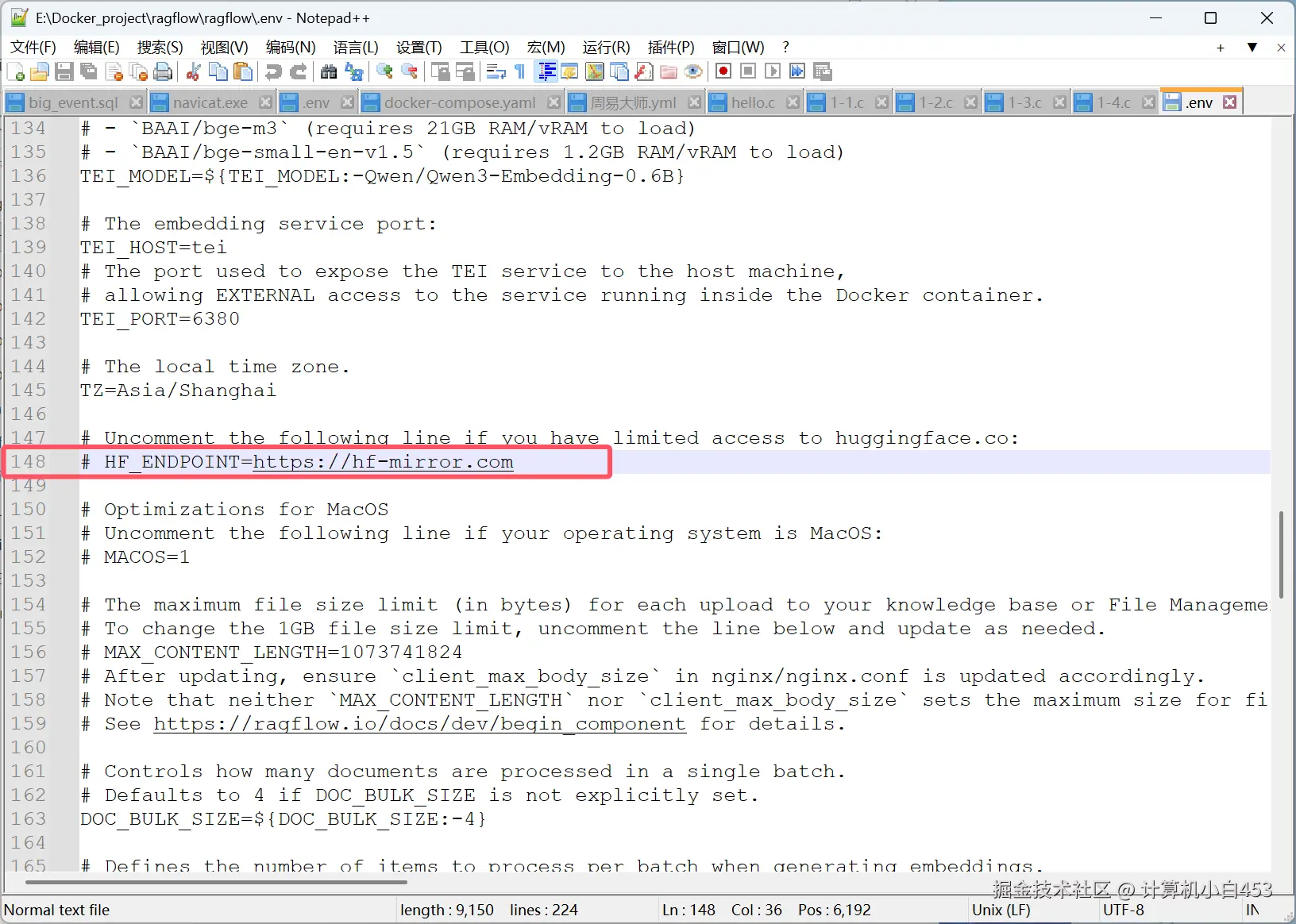This screenshot has height=924, width=1296.
Task: Click the plus button beside the menu bar
Action: coord(1221,48)
